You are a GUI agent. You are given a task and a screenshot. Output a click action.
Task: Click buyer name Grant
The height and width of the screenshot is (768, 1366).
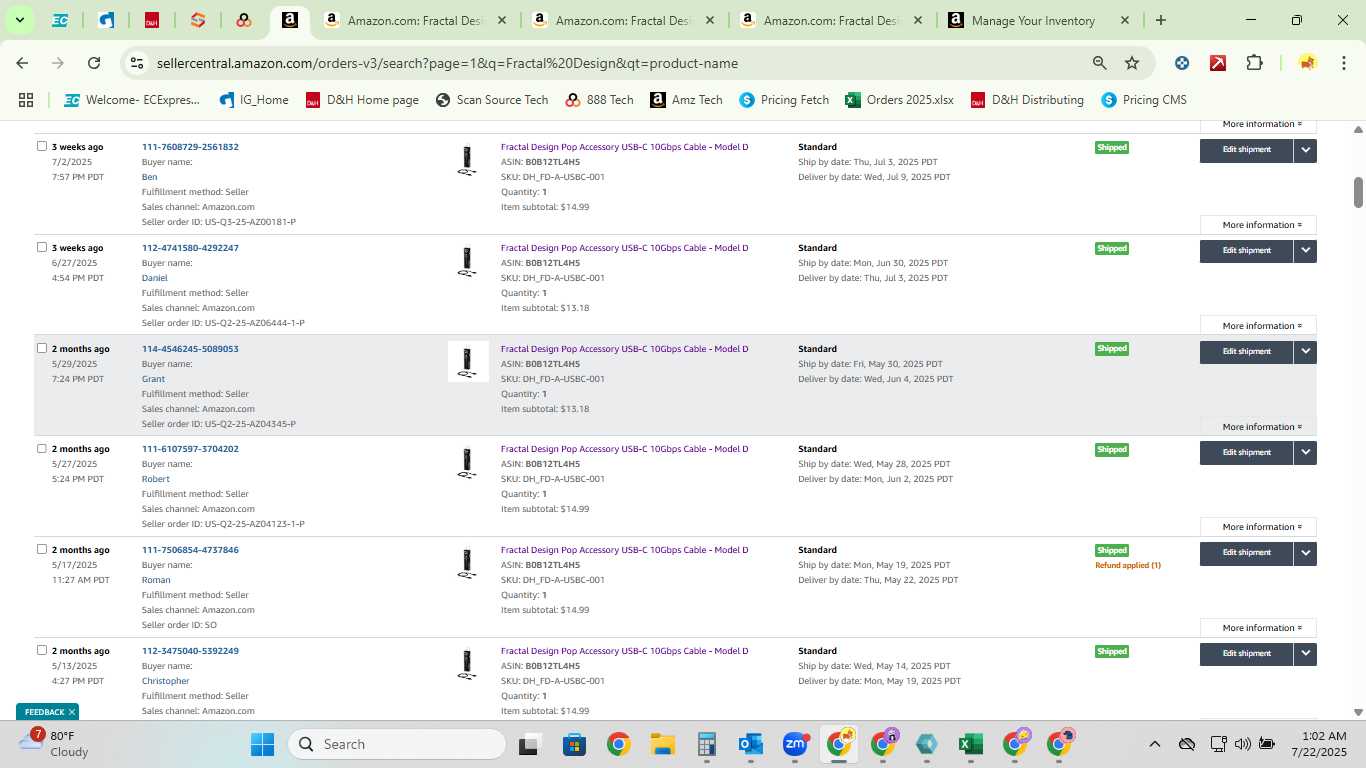click(153, 379)
